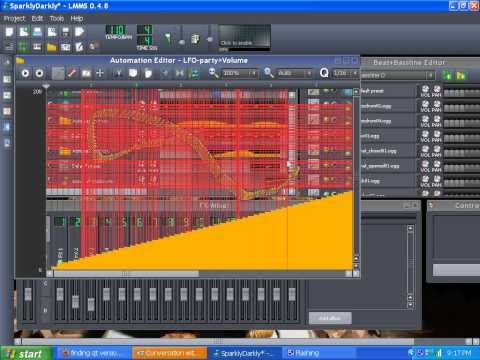This screenshot has height=360, width=480.
Task: Open the top sidebar browser icon
Action: (x=7, y=62)
